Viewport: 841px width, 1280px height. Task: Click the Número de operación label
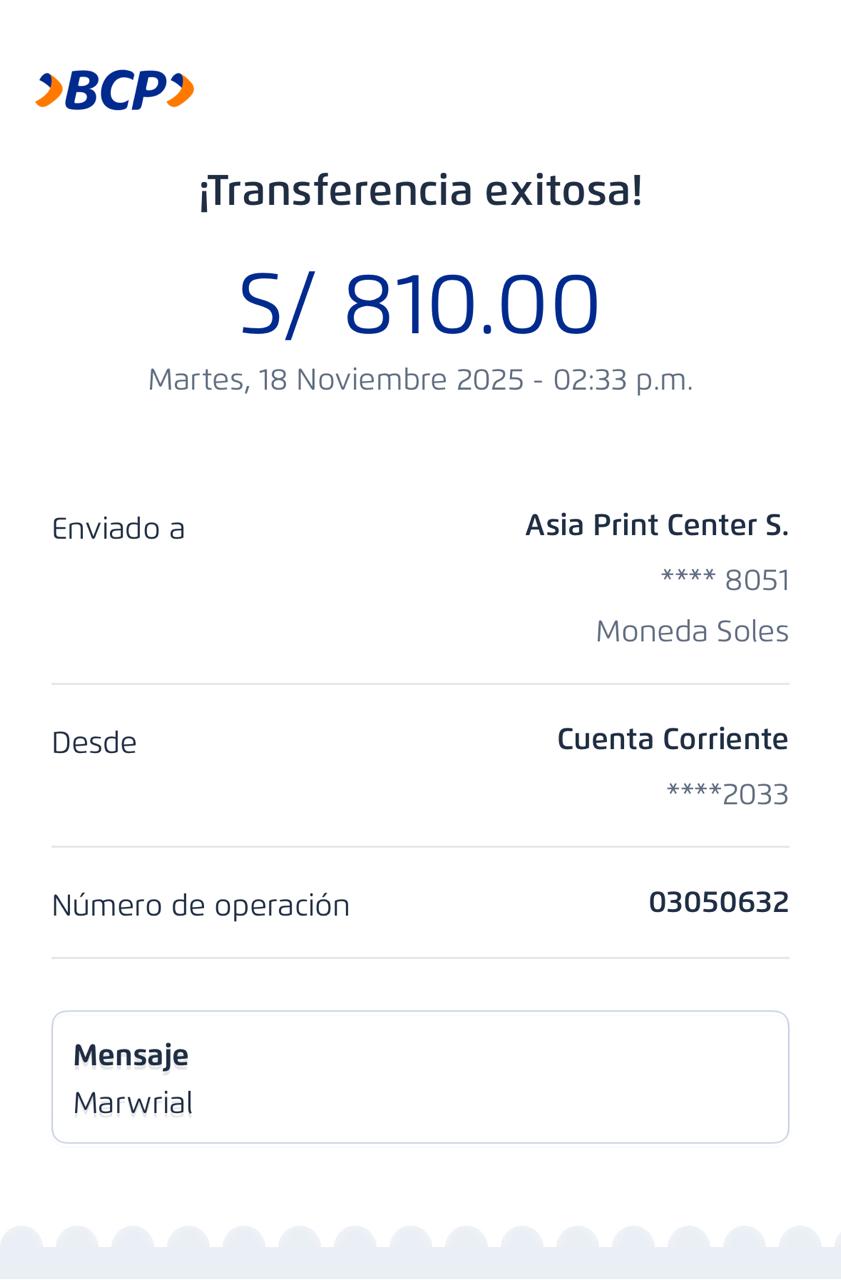click(200, 905)
